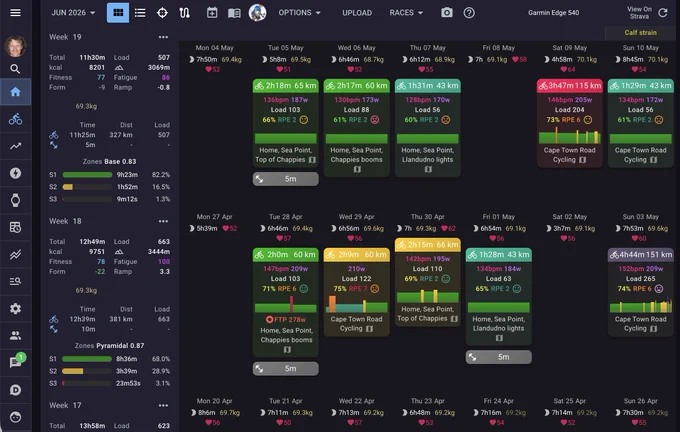680x432 pixels.
Task: Click the Mon 04 May day header
Action: tap(215, 48)
